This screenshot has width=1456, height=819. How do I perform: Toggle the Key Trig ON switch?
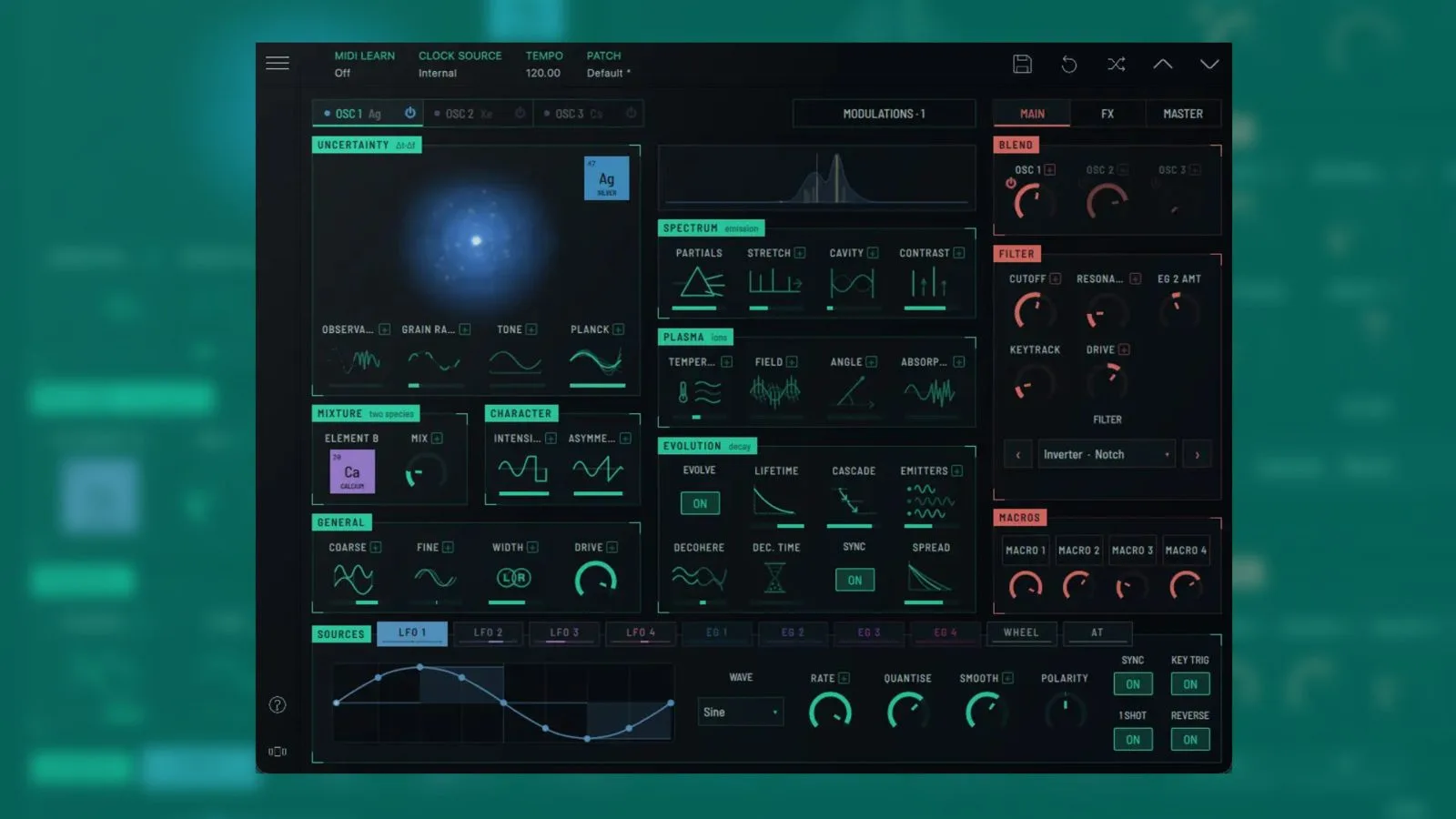(x=1190, y=684)
